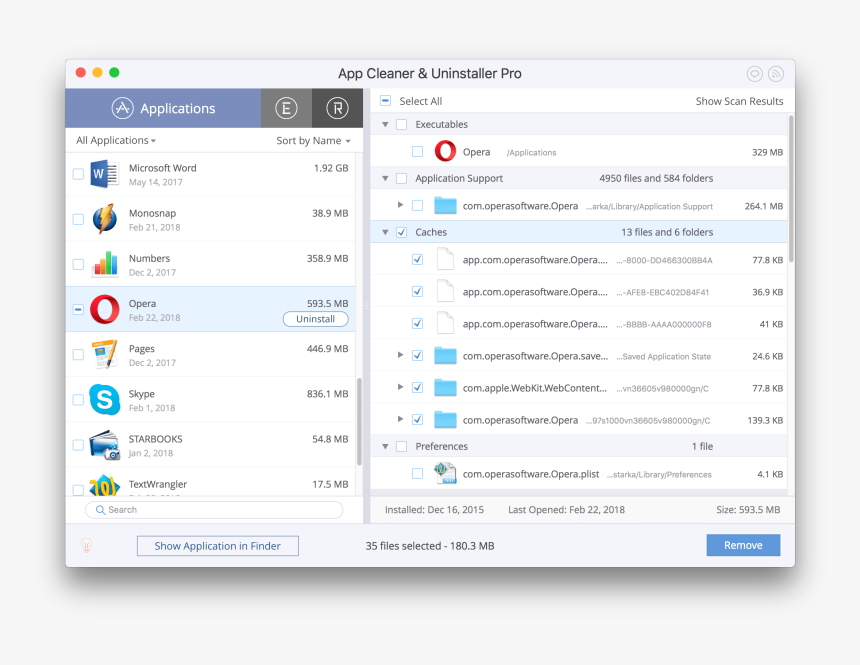This screenshot has height=665, width=860.
Task: Click the lightbulb tips icon
Action: point(87,546)
